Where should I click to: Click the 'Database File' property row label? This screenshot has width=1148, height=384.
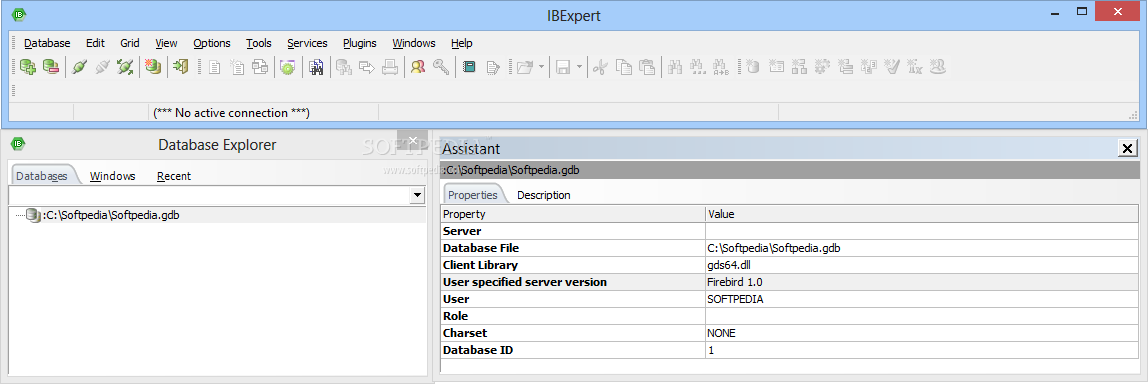[x=481, y=248]
